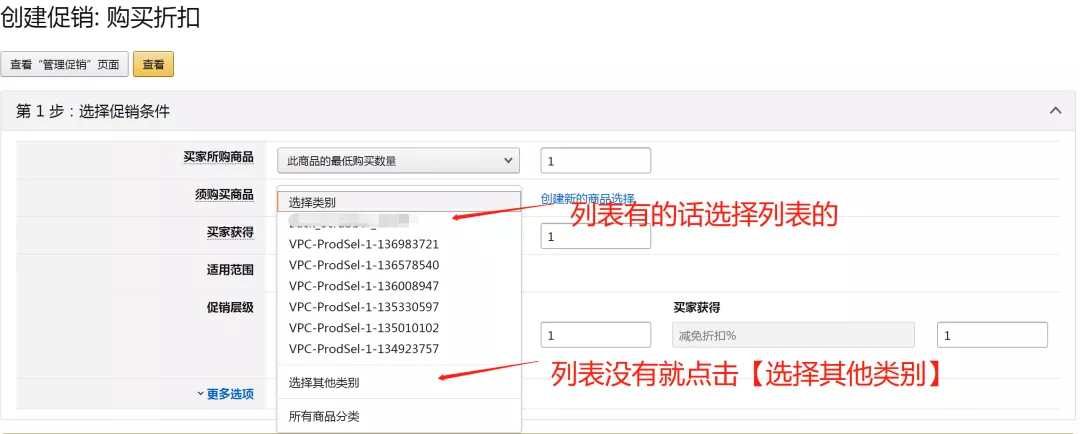This screenshot has height=434, width=1080.
Task: Open the 此商品的最低购买数量 dropdown
Action: pyautogui.click(x=399, y=161)
